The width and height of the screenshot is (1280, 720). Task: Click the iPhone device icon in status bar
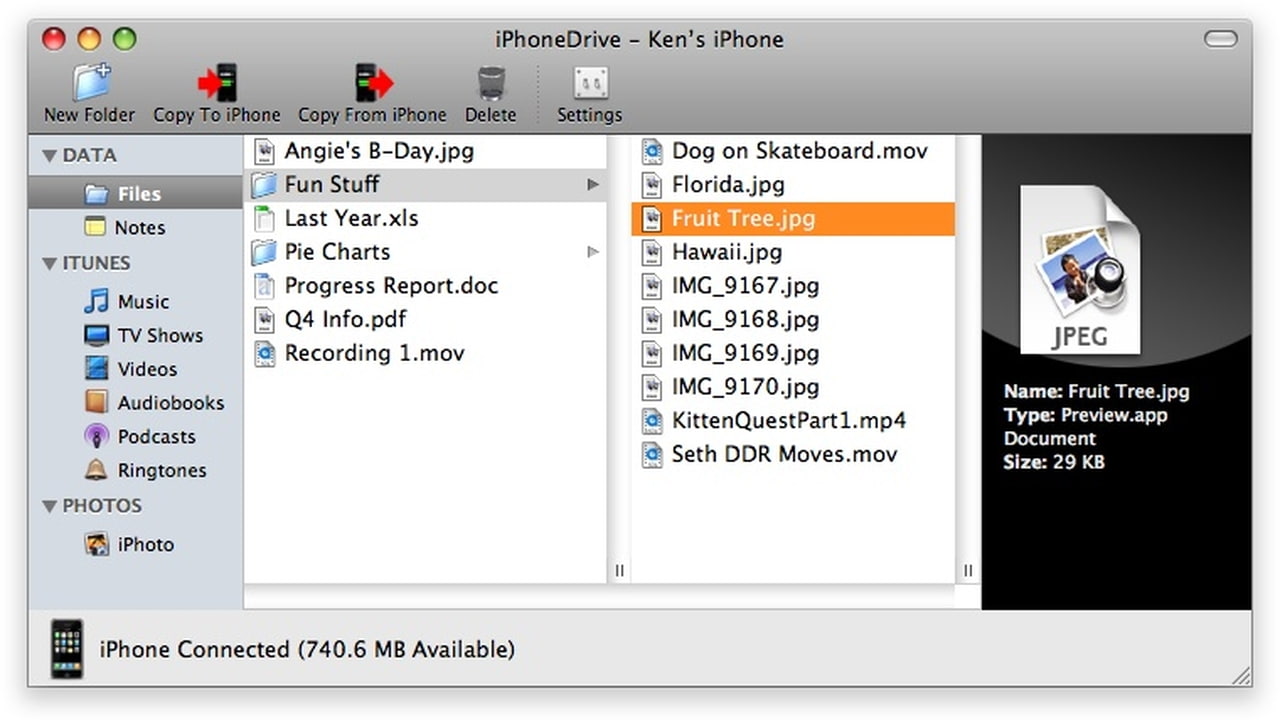pyautogui.click(x=67, y=649)
